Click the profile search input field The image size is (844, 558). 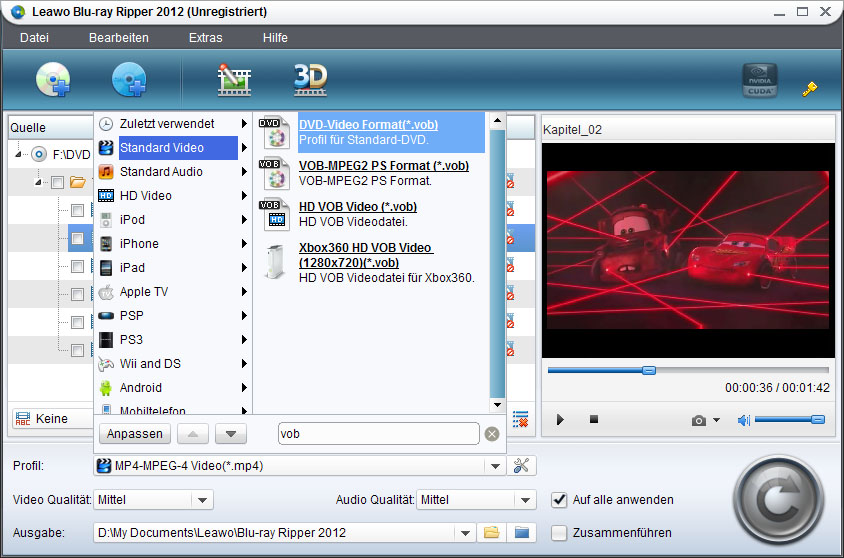(x=379, y=434)
